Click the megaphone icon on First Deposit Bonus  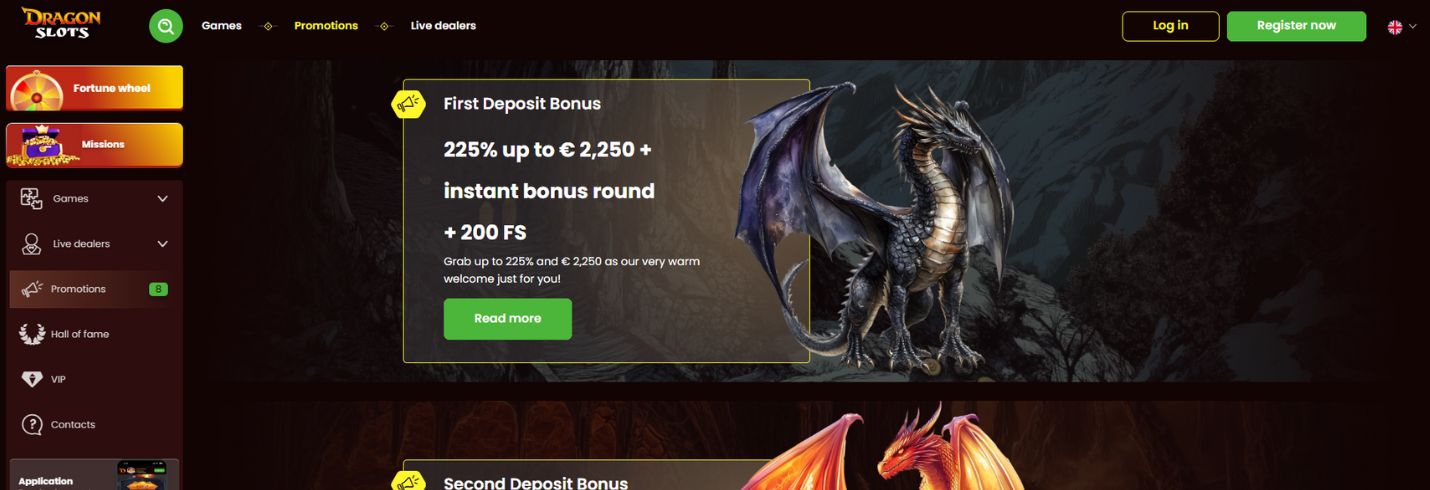click(408, 103)
